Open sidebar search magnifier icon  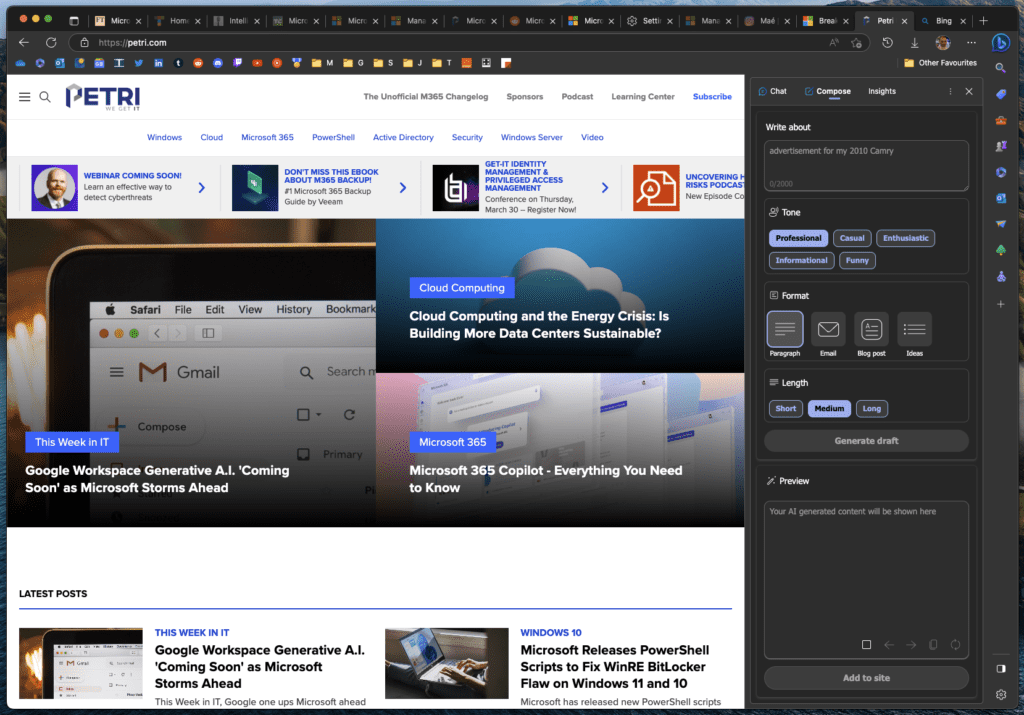click(1000, 68)
